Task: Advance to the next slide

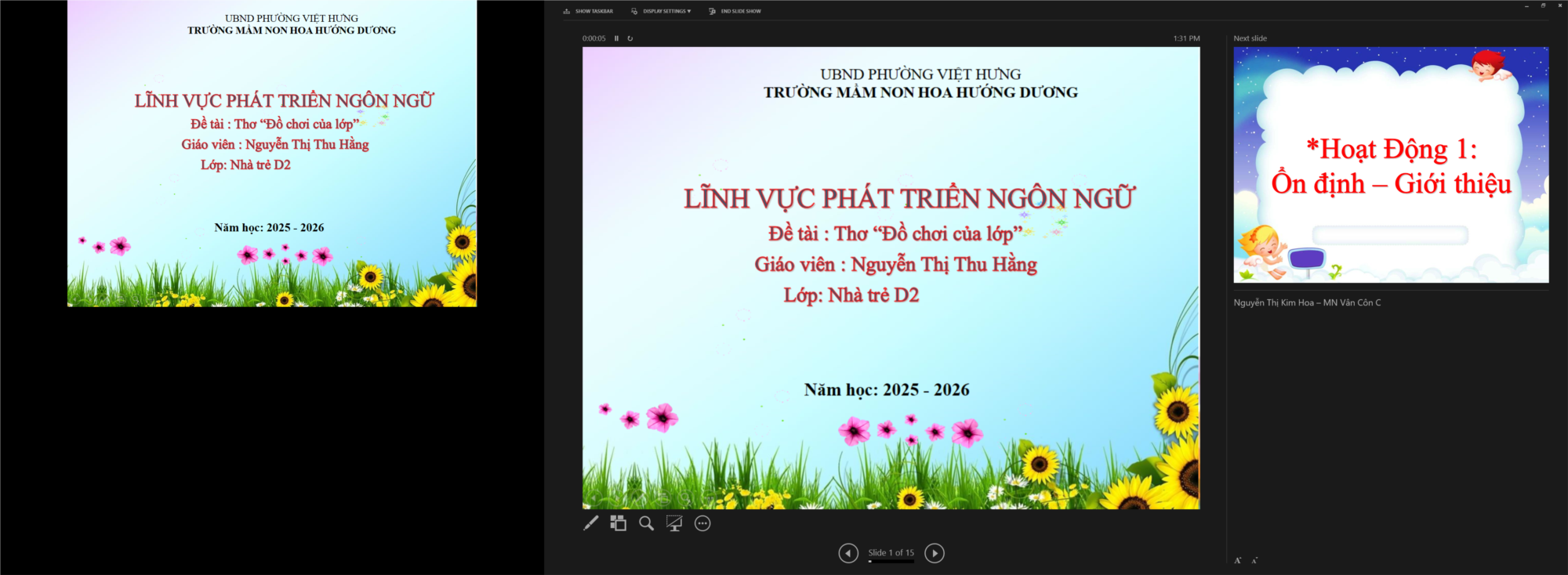Action: [x=935, y=553]
